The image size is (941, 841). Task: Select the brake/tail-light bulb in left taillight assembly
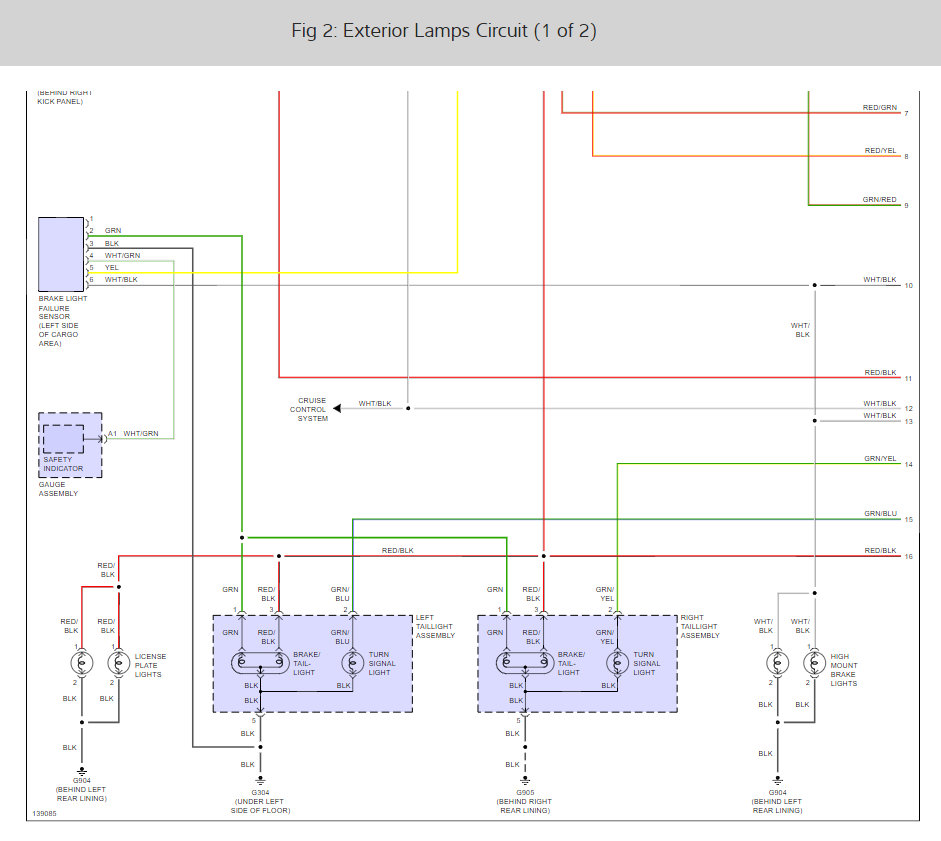pos(260,663)
